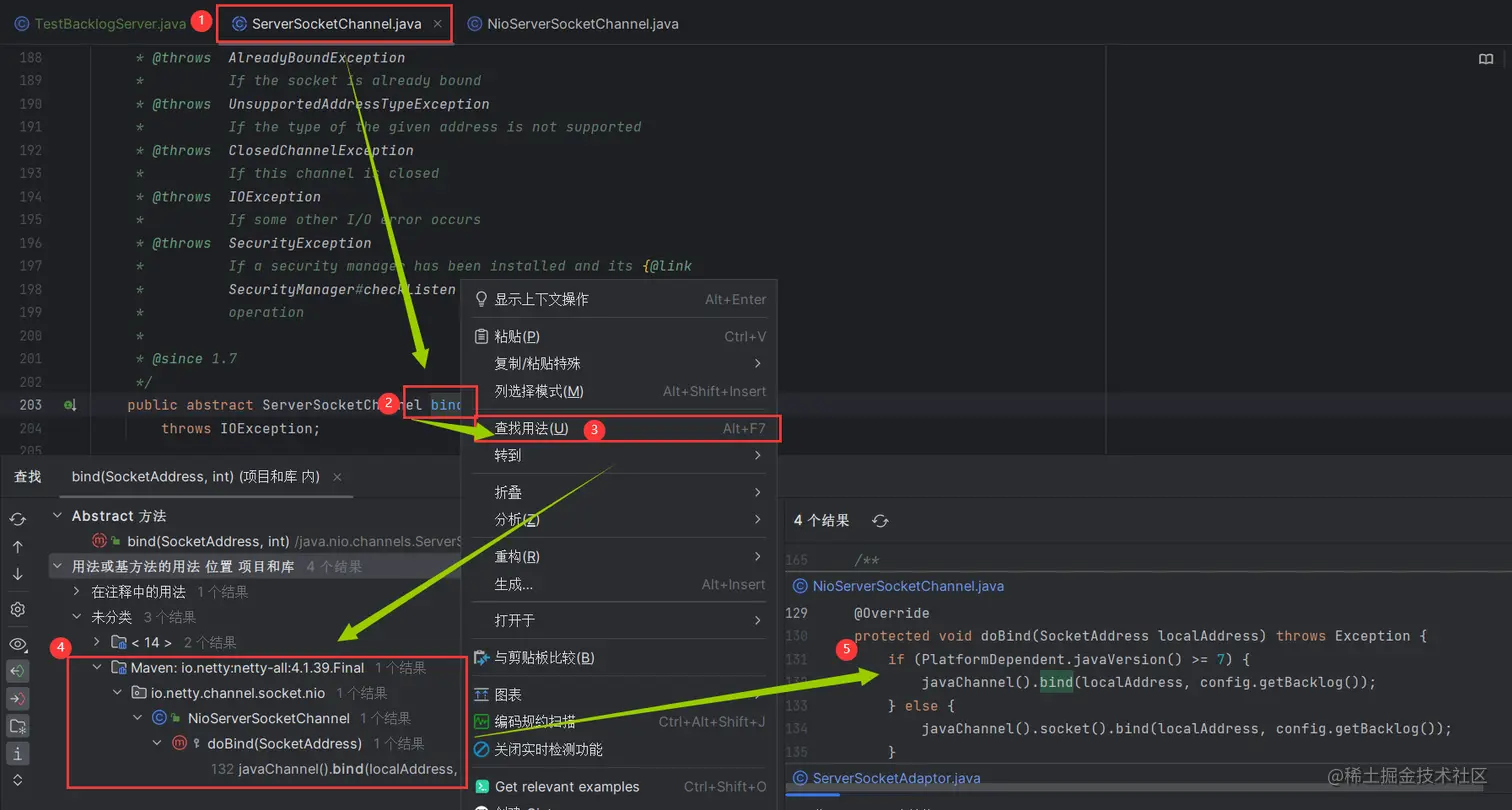The width and height of the screenshot is (1512, 810).
Task: Select line 132 javaChannel().bind usage result
Action: tap(334, 769)
